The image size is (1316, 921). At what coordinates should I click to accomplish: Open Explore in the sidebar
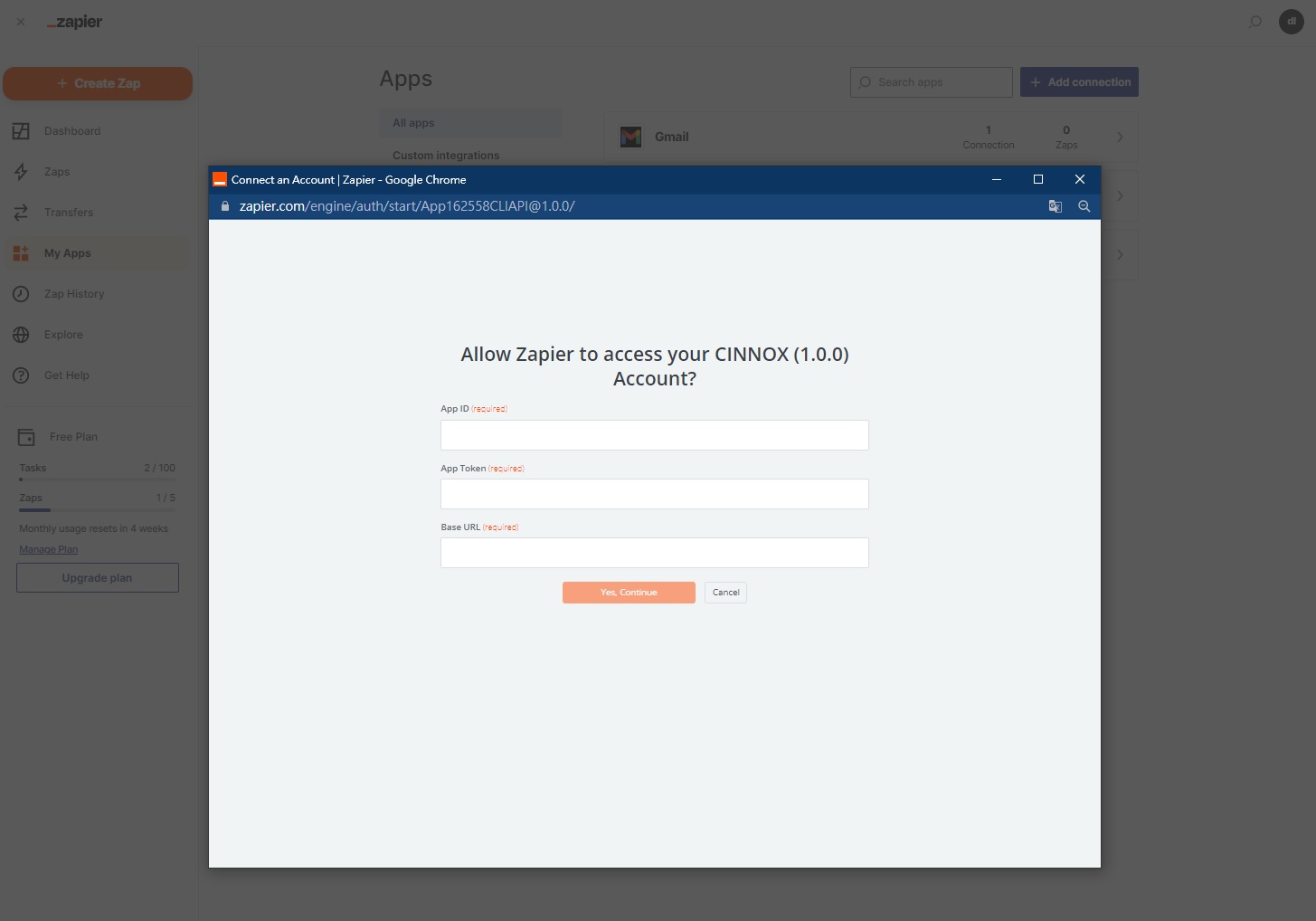point(63,335)
